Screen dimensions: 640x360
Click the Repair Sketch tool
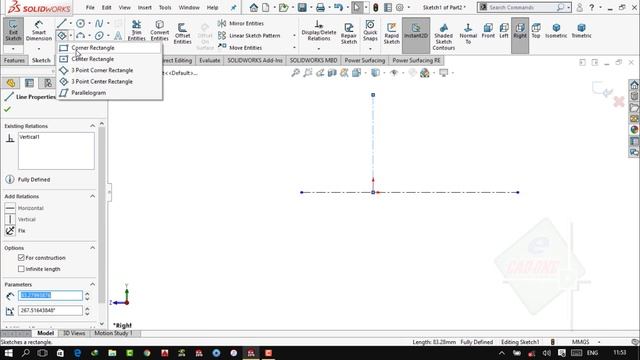pyautogui.click(x=349, y=33)
